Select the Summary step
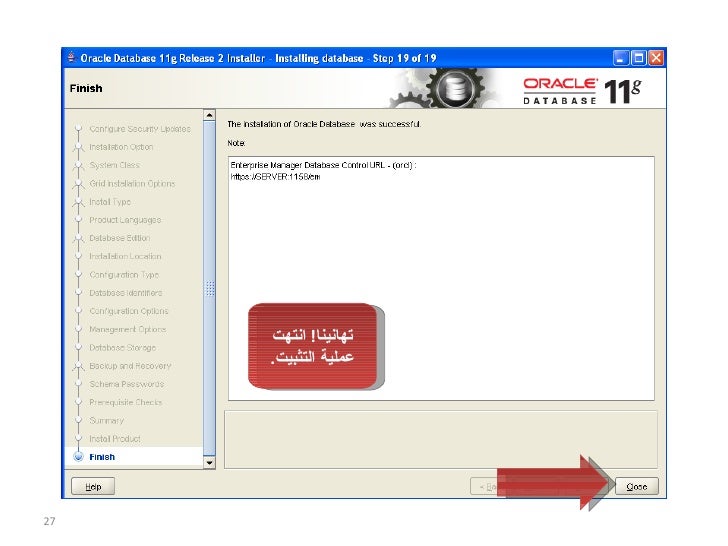Viewport: 728px width, 546px height. (x=106, y=421)
